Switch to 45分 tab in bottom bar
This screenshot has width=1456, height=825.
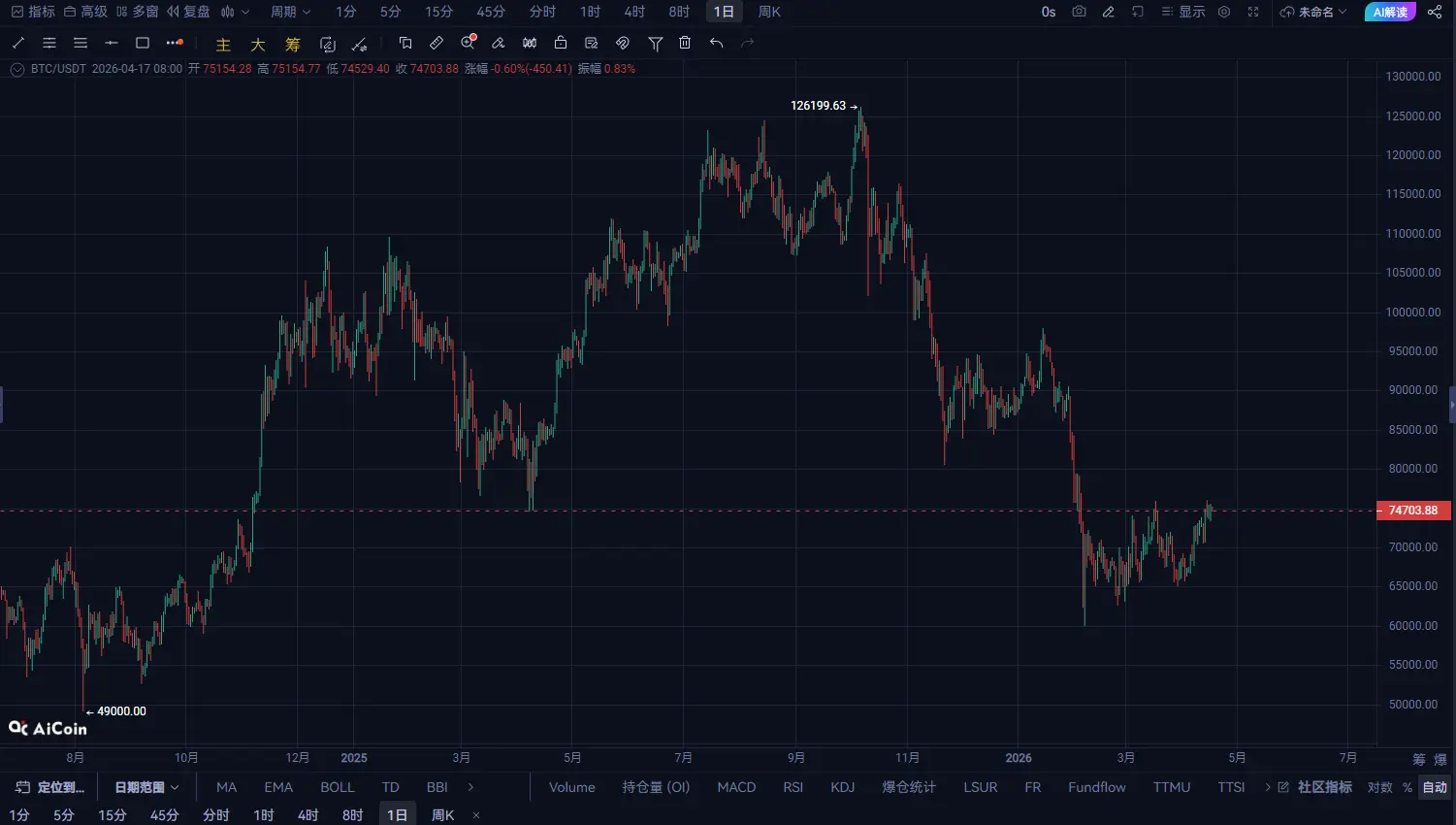[x=165, y=815]
